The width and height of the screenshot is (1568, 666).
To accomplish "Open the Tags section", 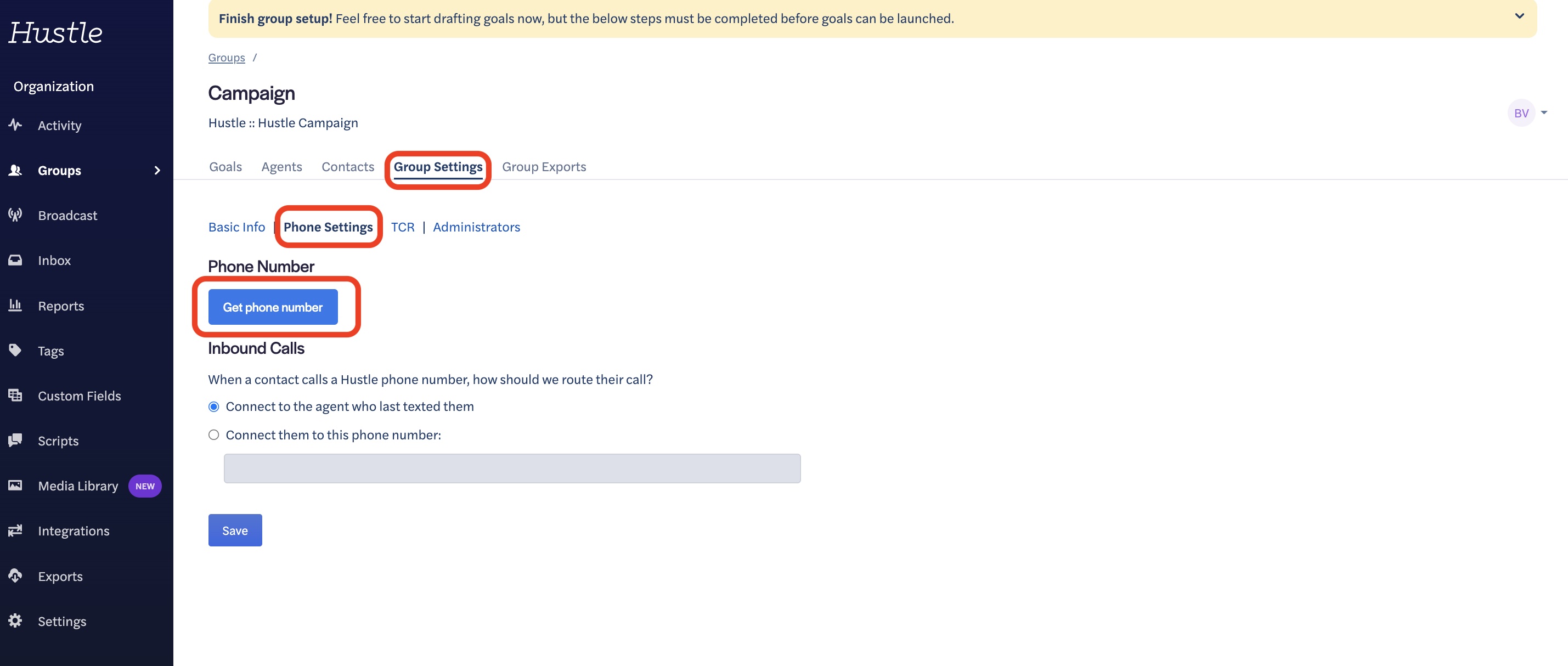I will tap(50, 351).
